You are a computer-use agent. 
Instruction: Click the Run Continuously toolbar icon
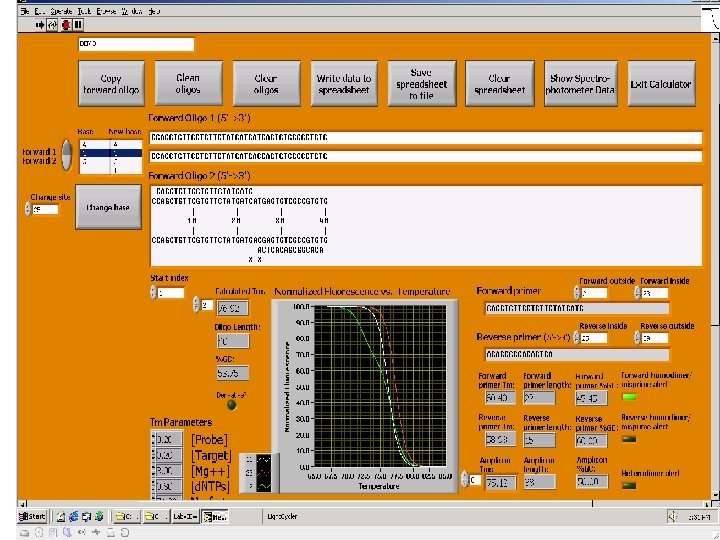(x=54, y=23)
